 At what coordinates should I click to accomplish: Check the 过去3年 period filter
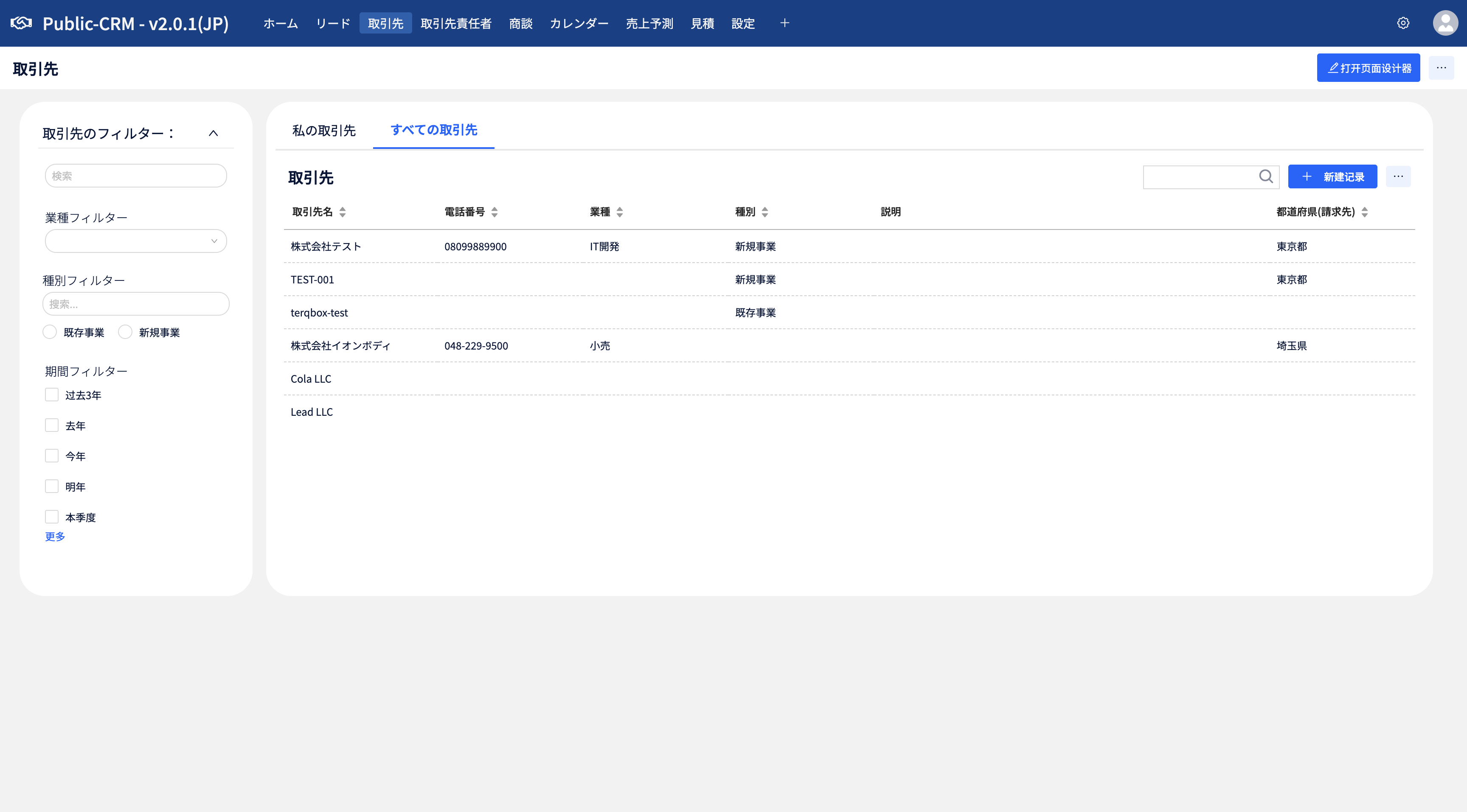click(x=52, y=395)
